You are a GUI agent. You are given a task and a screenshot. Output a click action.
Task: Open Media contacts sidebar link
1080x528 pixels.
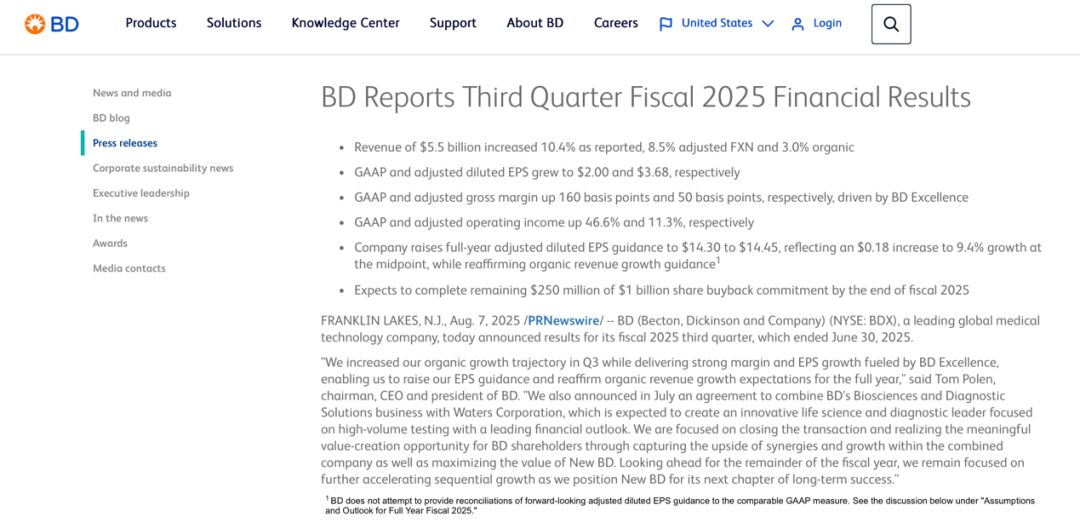coord(129,268)
